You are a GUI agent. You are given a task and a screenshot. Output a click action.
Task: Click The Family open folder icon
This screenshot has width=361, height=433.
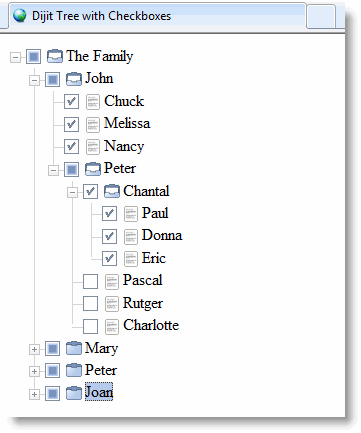tap(55, 56)
